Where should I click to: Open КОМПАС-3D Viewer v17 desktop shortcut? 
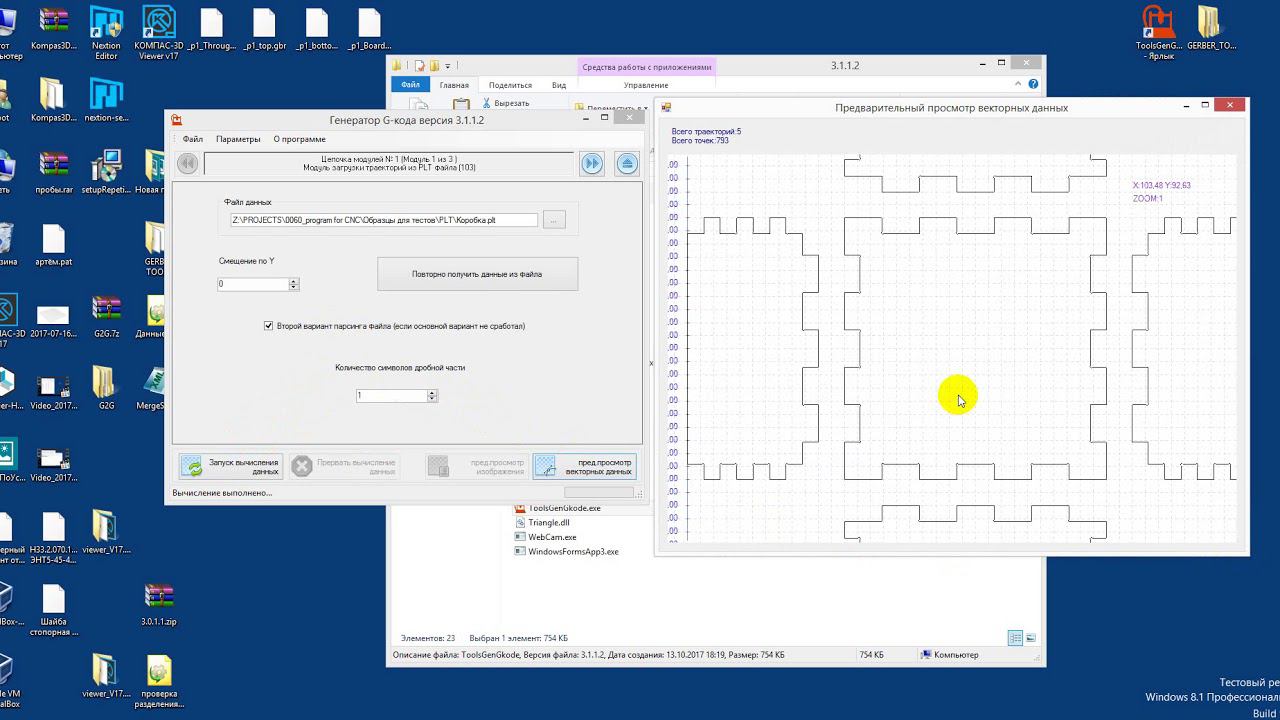pyautogui.click(x=158, y=33)
